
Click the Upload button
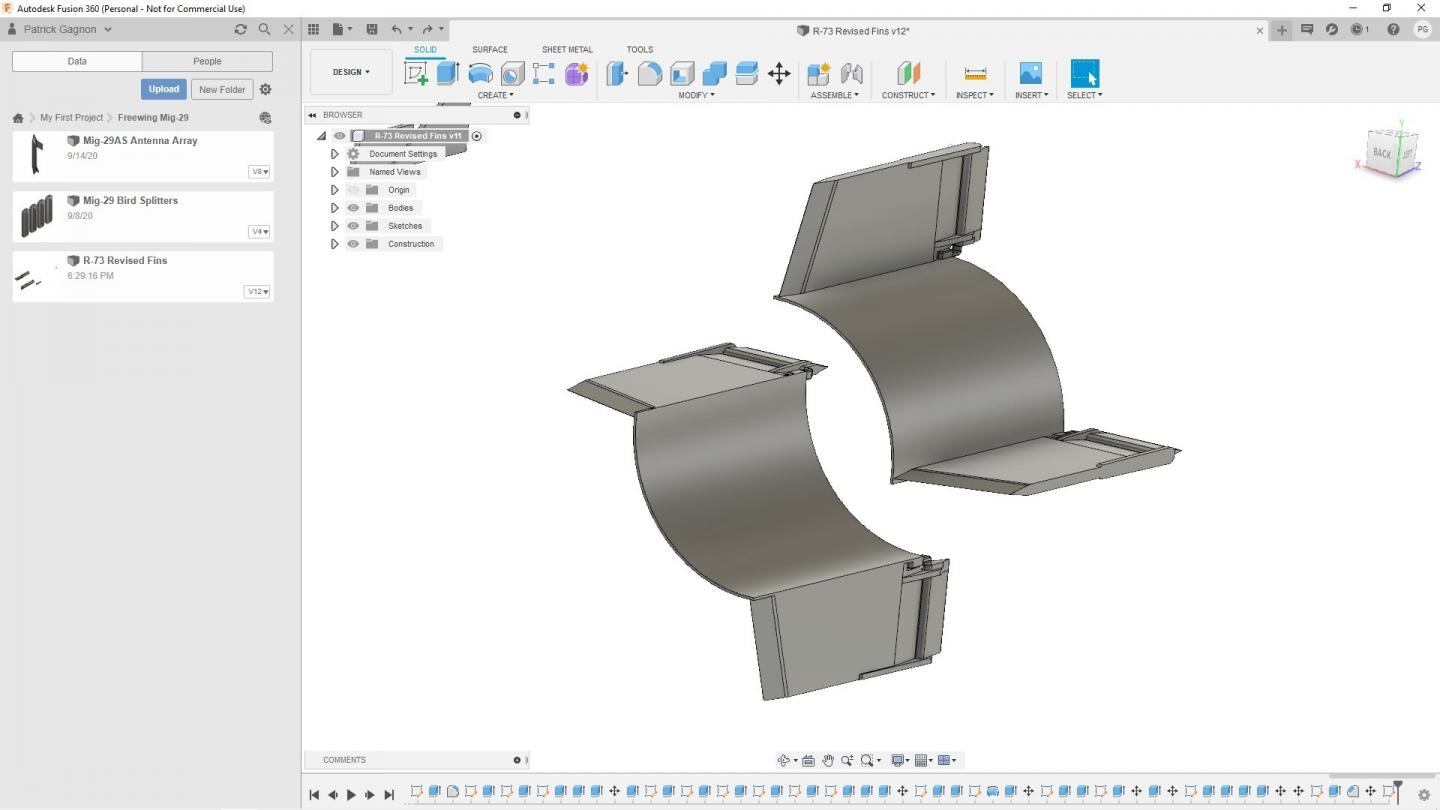point(164,89)
